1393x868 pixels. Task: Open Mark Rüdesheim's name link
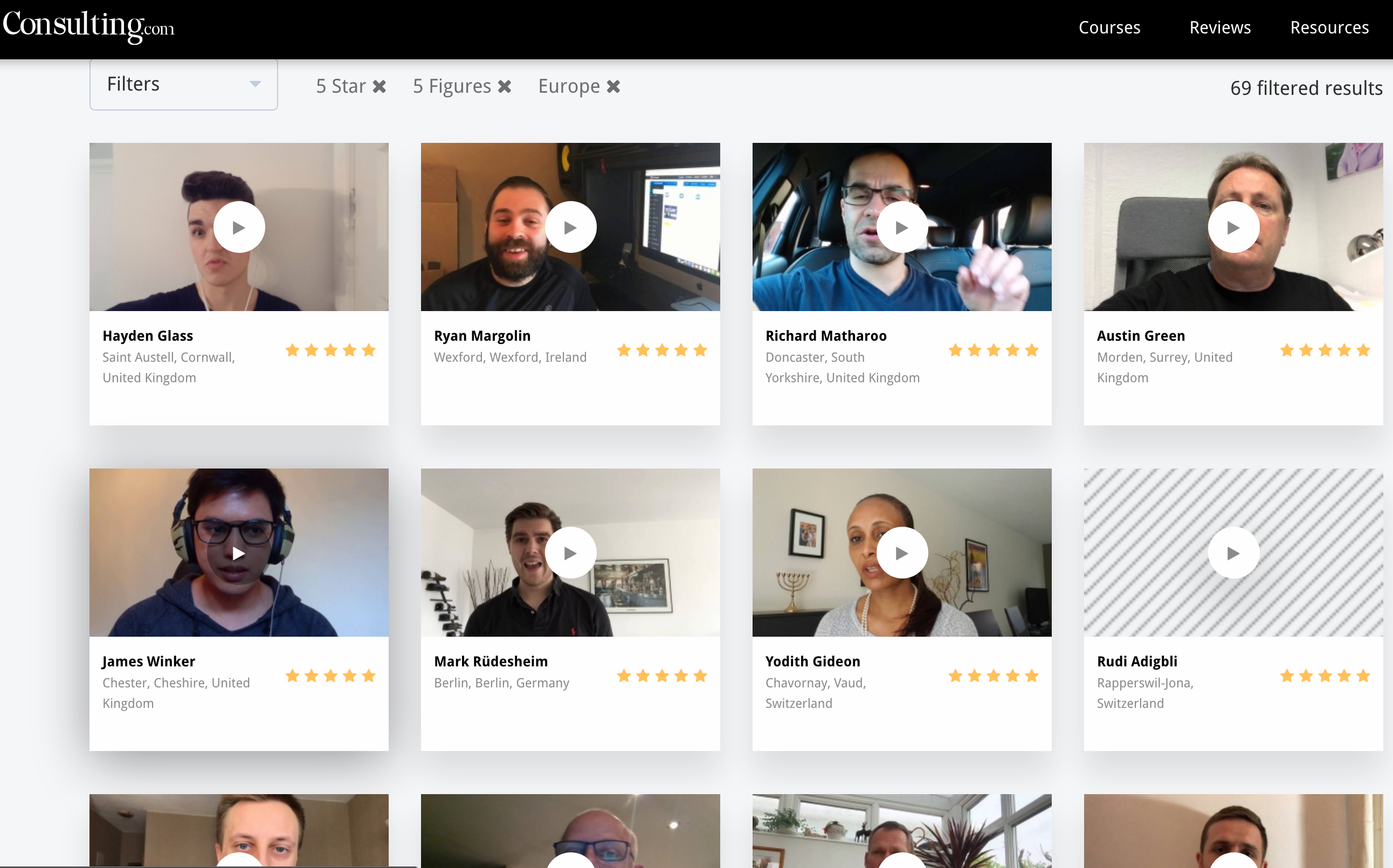[491, 662]
